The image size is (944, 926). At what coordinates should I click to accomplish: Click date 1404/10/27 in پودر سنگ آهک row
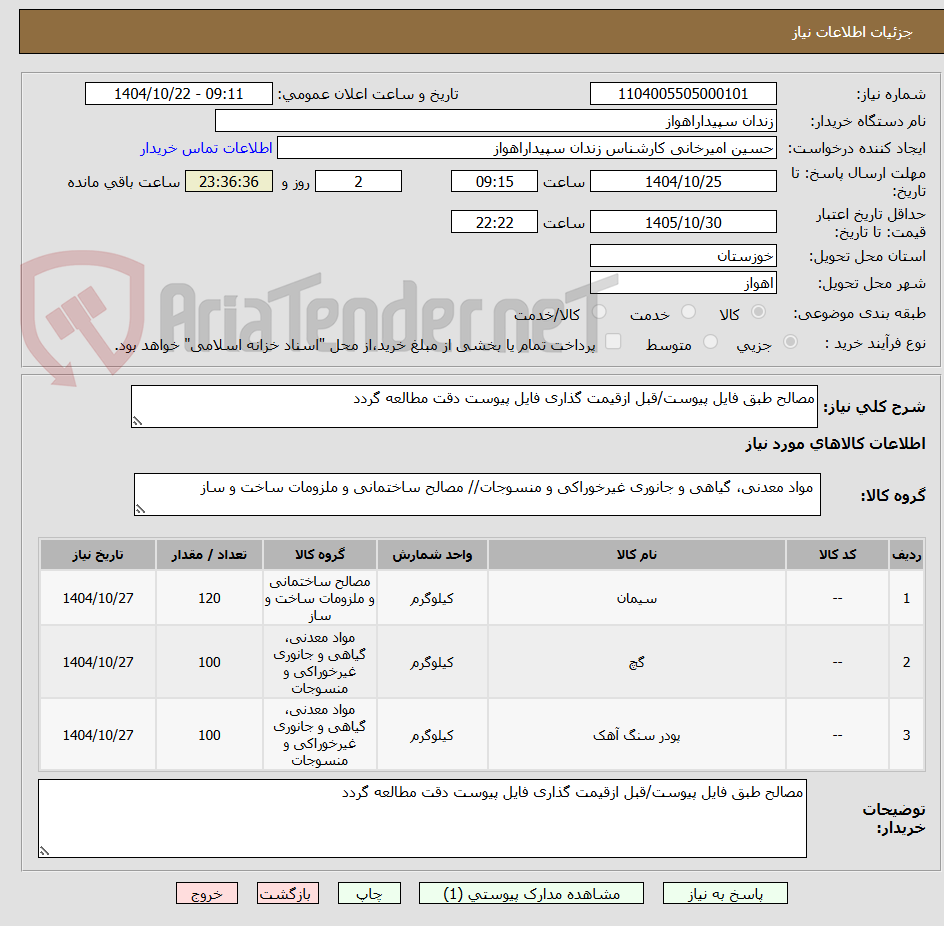click(x=98, y=735)
